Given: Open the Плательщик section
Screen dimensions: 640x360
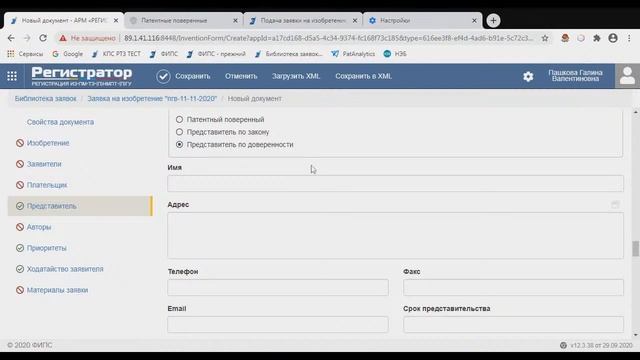Looking at the screenshot, I should pos(47,185).
